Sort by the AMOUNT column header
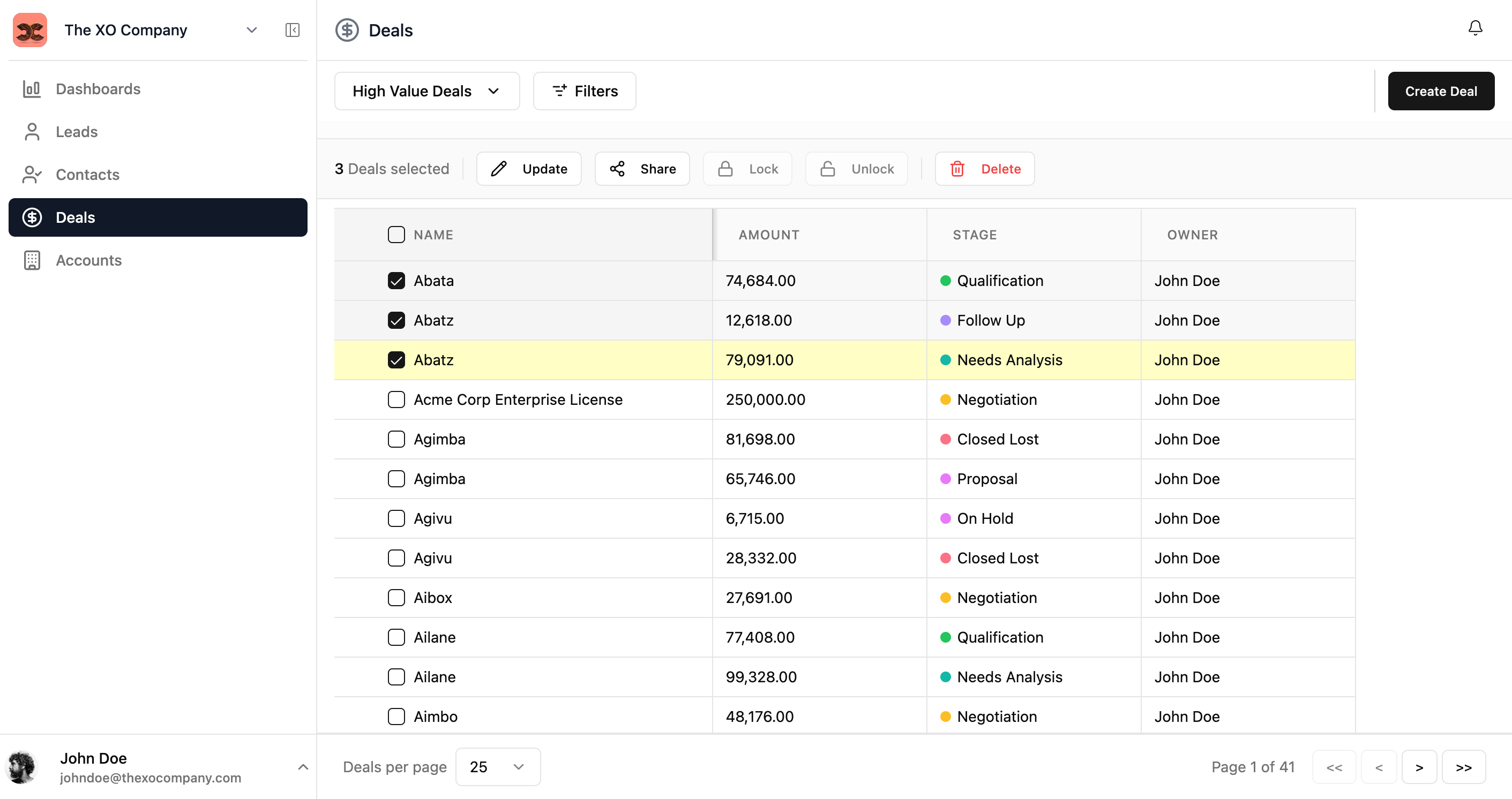The height and width of the screenshot is (799, 1512). click(768, 235)
